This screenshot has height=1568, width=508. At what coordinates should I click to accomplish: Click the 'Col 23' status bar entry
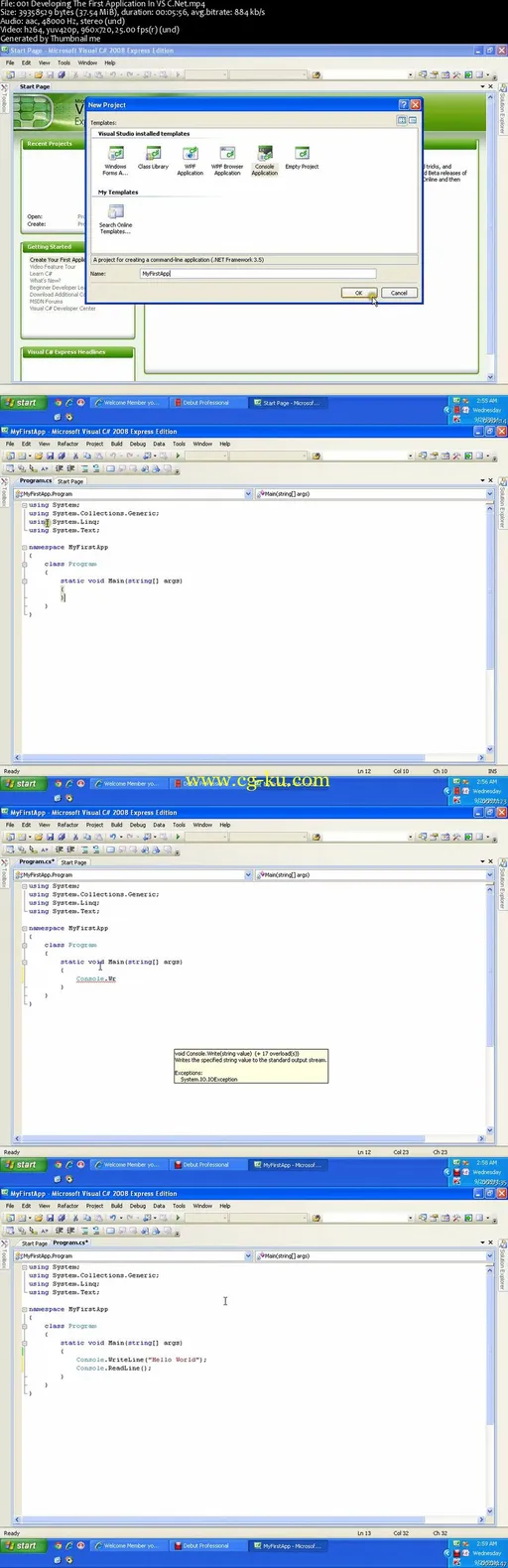tap(401, 1152)
